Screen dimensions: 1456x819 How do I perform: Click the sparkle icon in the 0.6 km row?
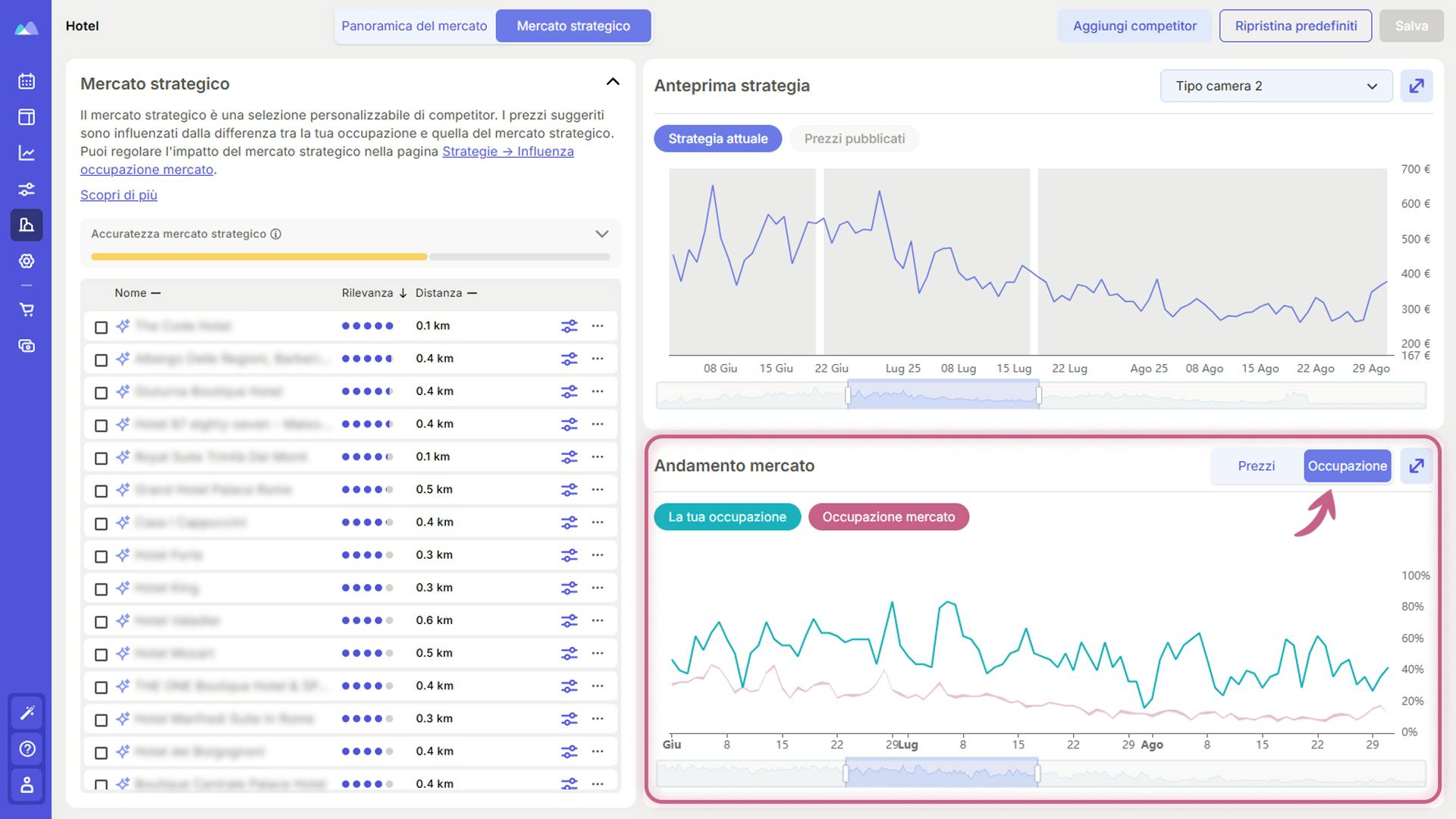click(x=123, y=620)
